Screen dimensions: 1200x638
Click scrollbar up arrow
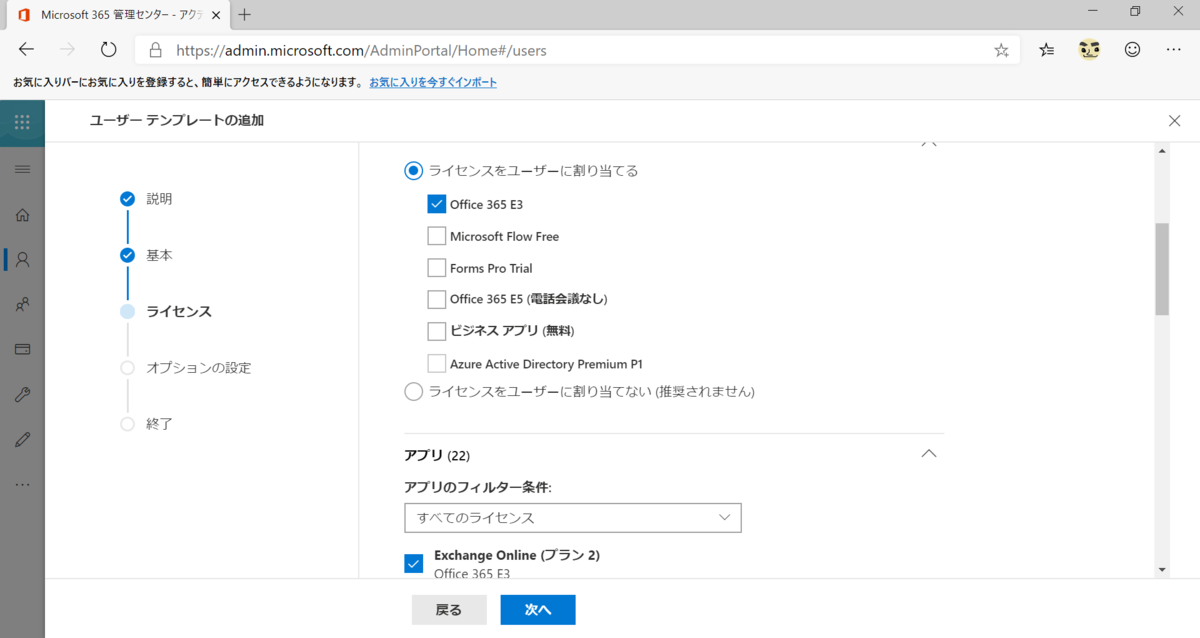tap(1162, 151)
